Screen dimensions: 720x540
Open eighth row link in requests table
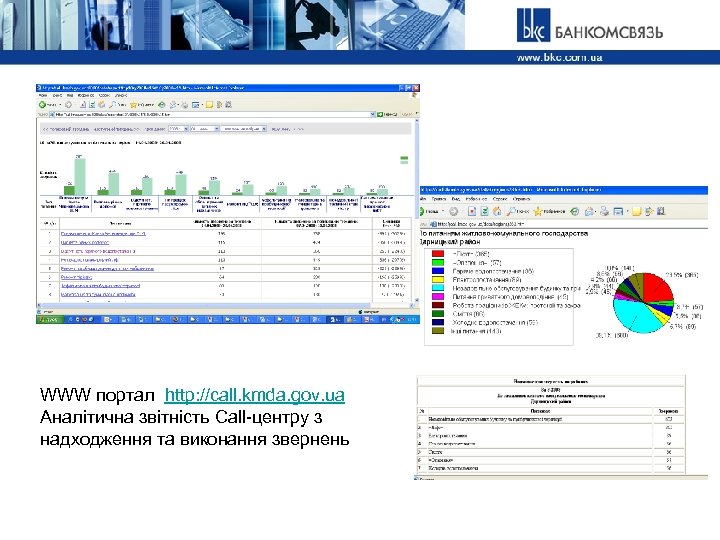(x=98, y=294)
